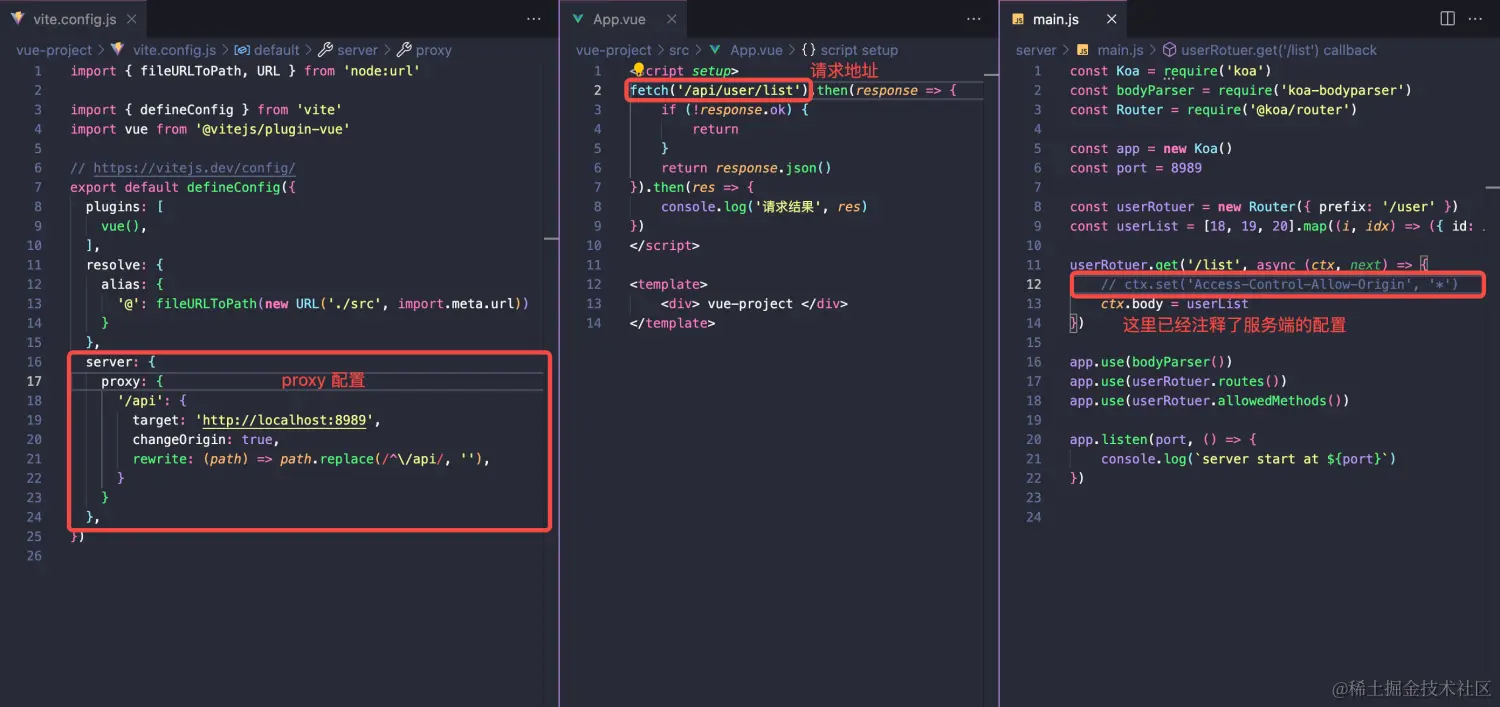The height and width of the screenshot is (707, 1500).
Task: Click the koa-bodyparser require line
Action: click(1241, 90)
